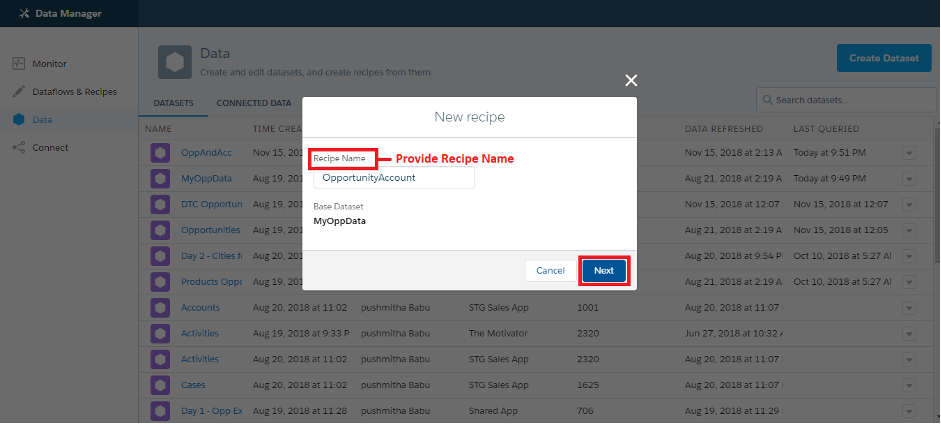This screenshot has height=424, width=941.
Task: Click the OppAndAcc dataset icon
Action: tap(160, 153)
